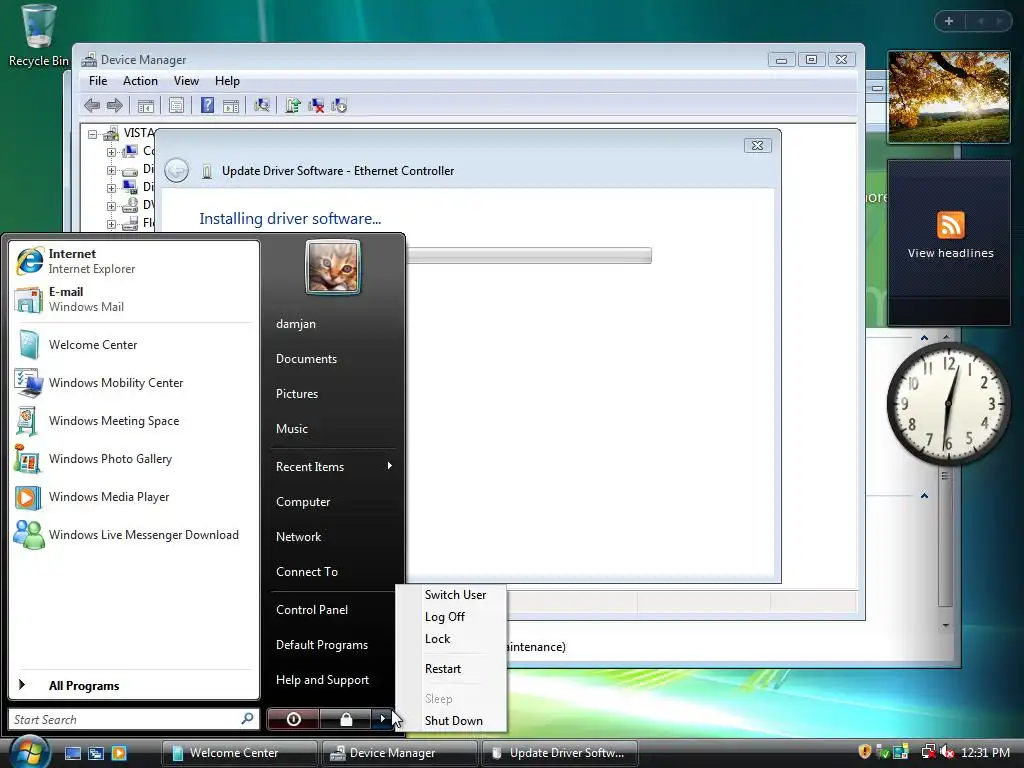The image size is (1024, 768).
Task: Open Internet Explorer from Start menu
Action: (x=134, y=261)
